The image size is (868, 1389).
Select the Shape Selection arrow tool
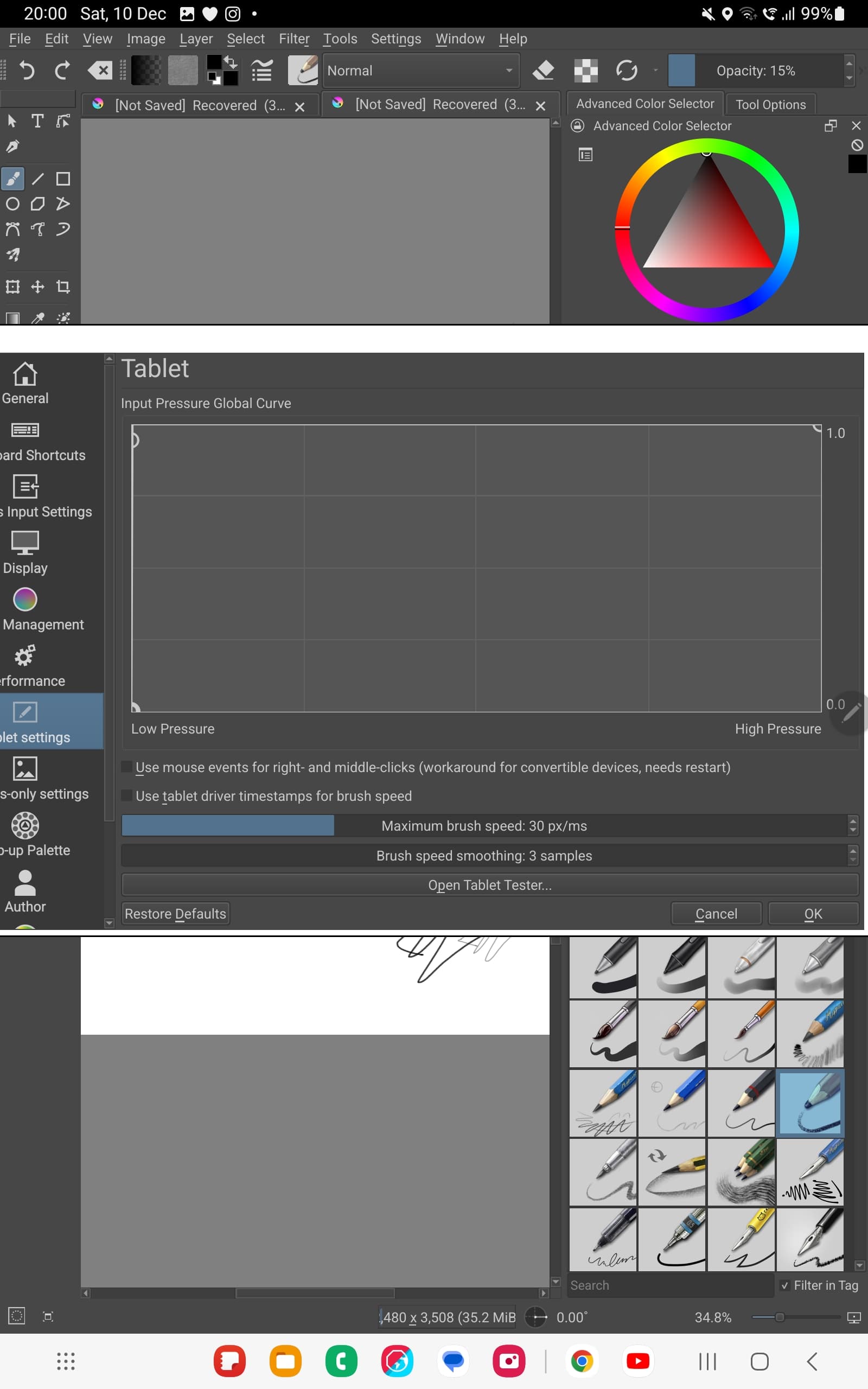pyautogui.click(x=12, y=120)
